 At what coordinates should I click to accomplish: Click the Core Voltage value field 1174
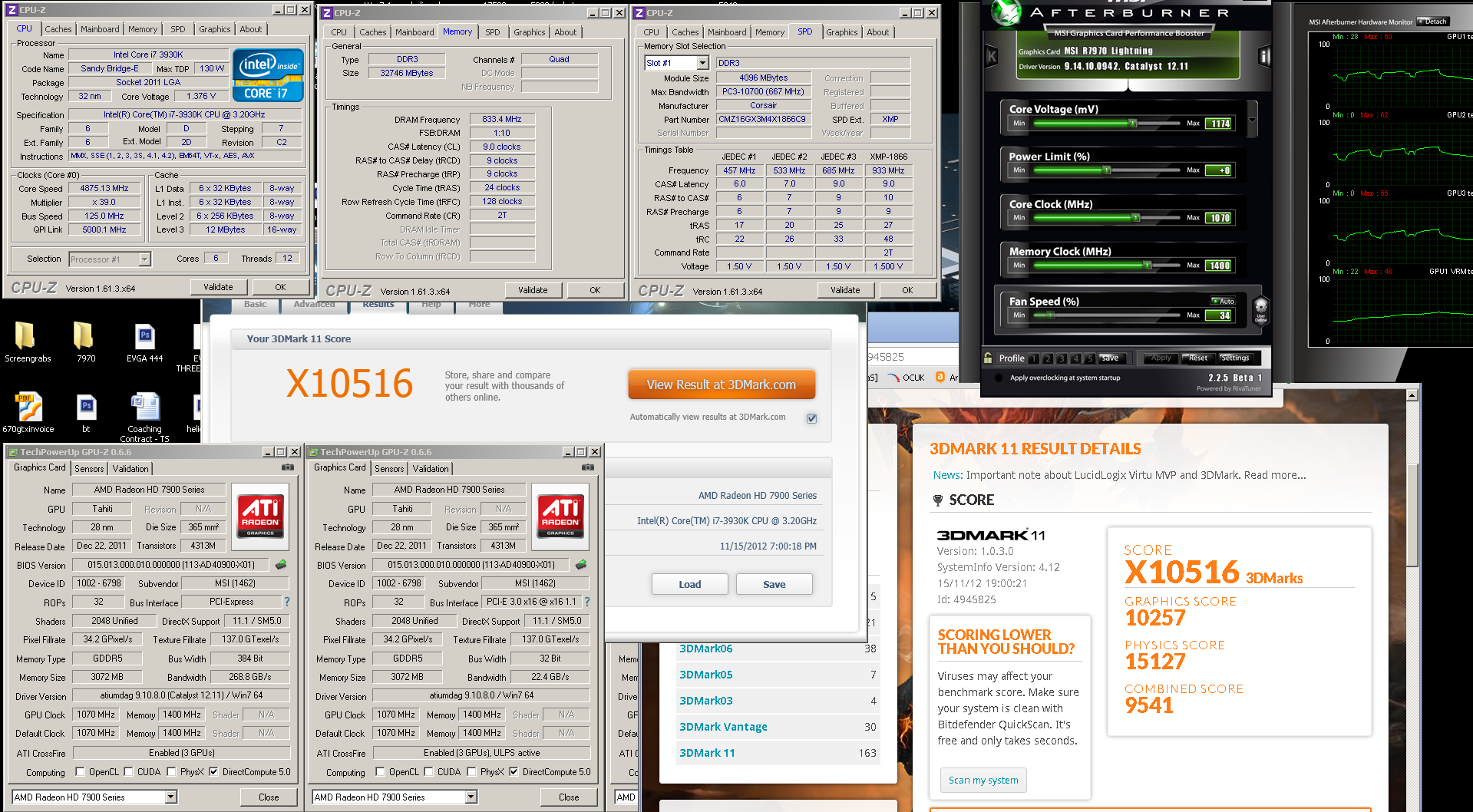(x=1220, y=124)
